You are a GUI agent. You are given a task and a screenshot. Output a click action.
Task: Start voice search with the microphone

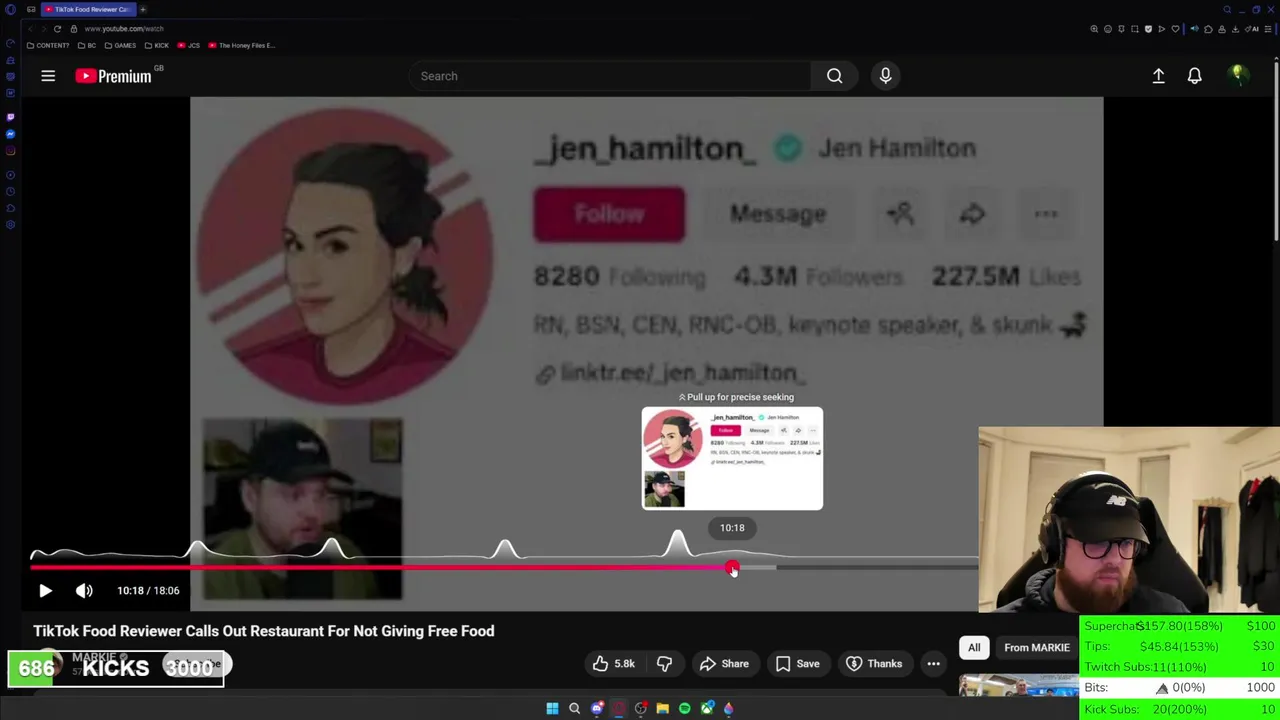tap(885, 76)
